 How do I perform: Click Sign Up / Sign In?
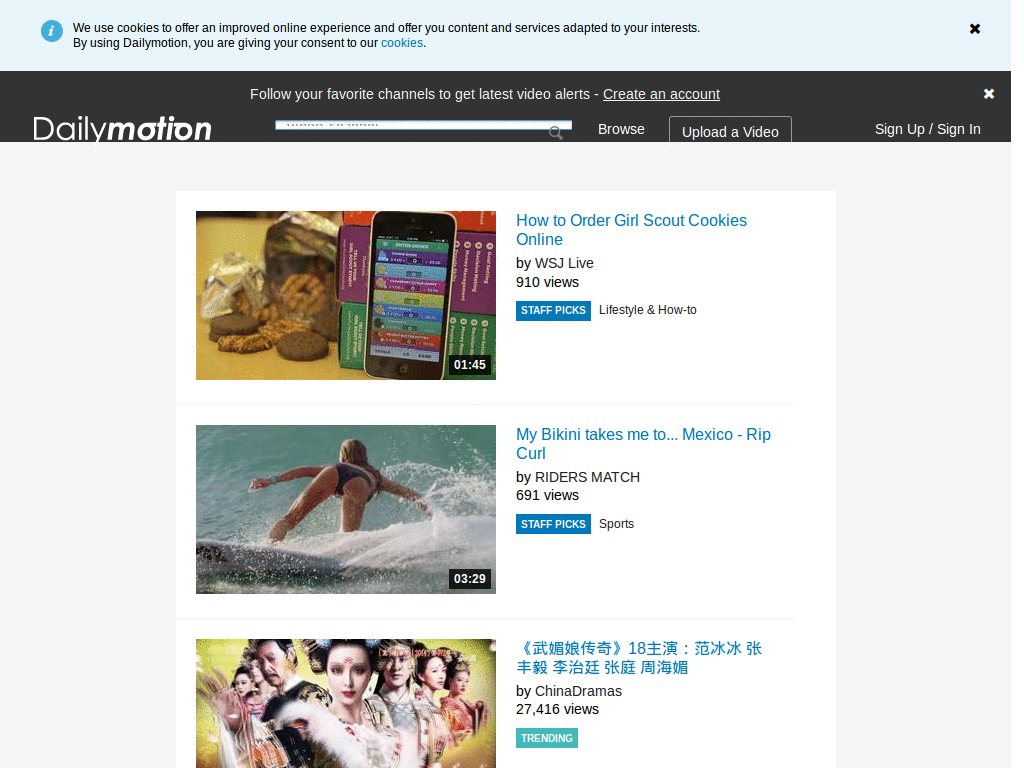coord(927,129)
